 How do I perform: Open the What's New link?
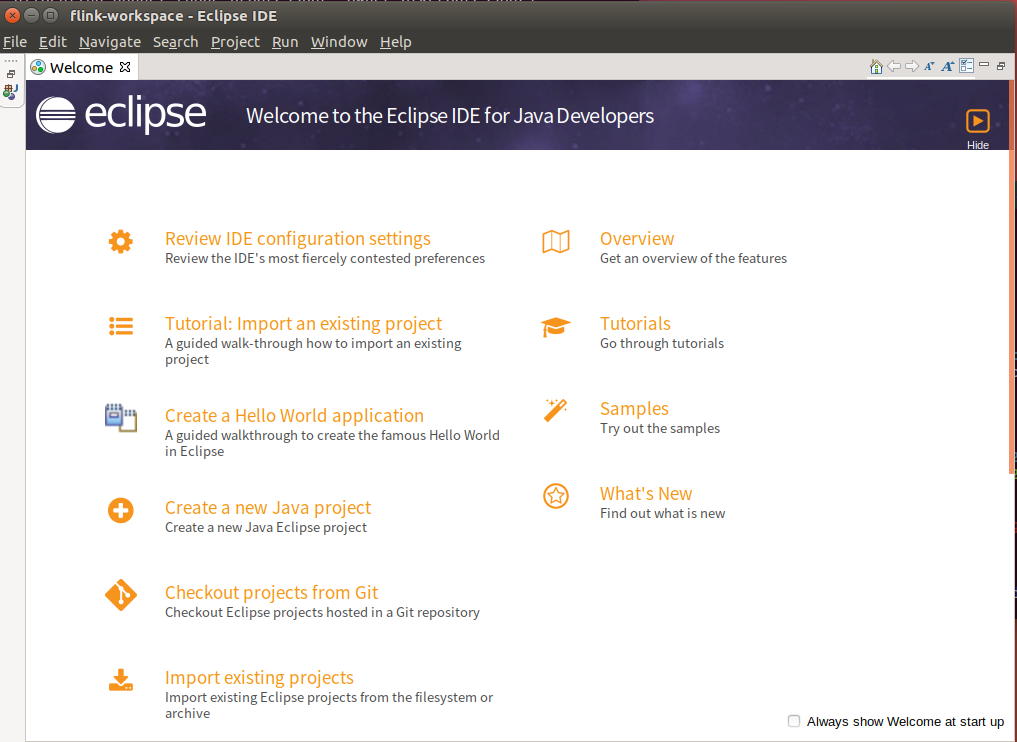point(645,492)
